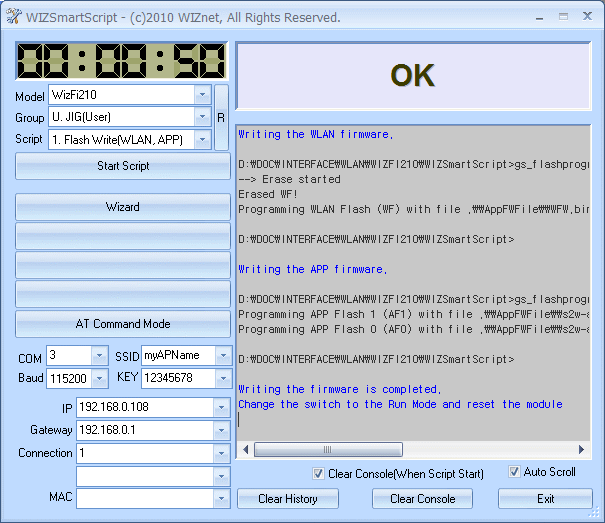This screenshot has height=523, width=605.
Task: Open the Wizard
Action: point(123,207)
